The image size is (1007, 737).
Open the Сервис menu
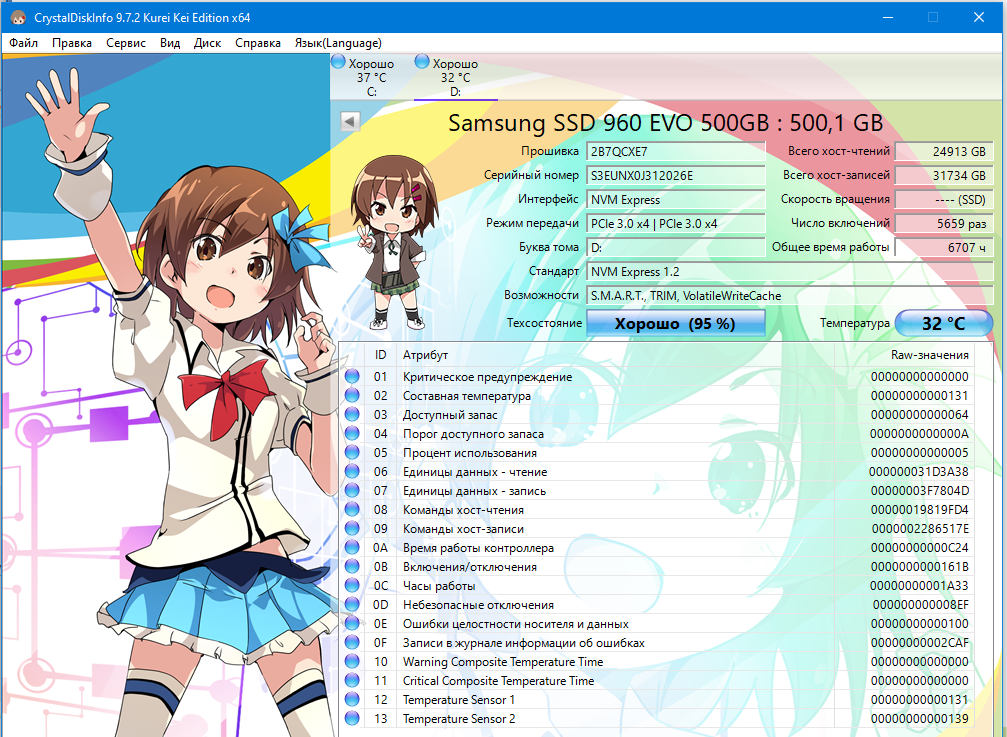(x=126, y=43)
